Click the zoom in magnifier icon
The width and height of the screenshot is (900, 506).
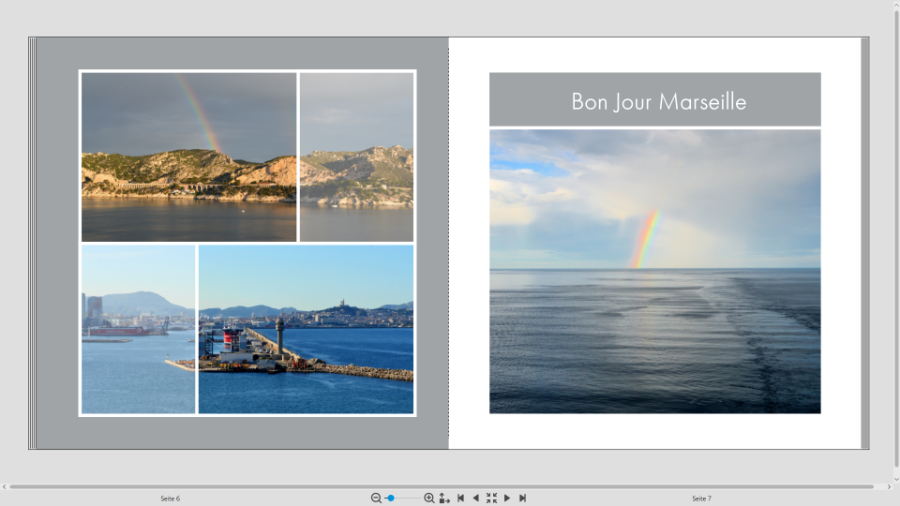(x=429, y=498)
